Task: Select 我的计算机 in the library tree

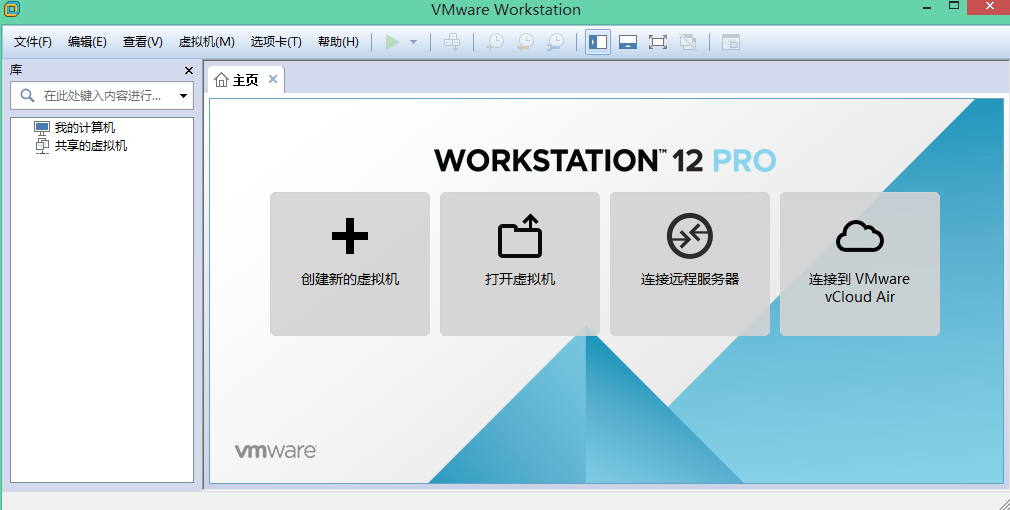Action: point(84,128)
